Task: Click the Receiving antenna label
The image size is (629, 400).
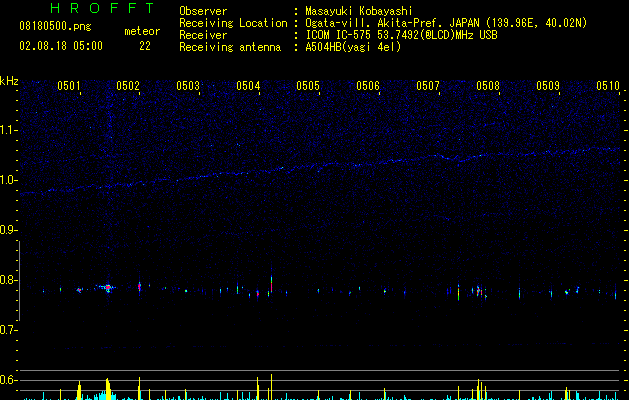Action: [230, 47]
